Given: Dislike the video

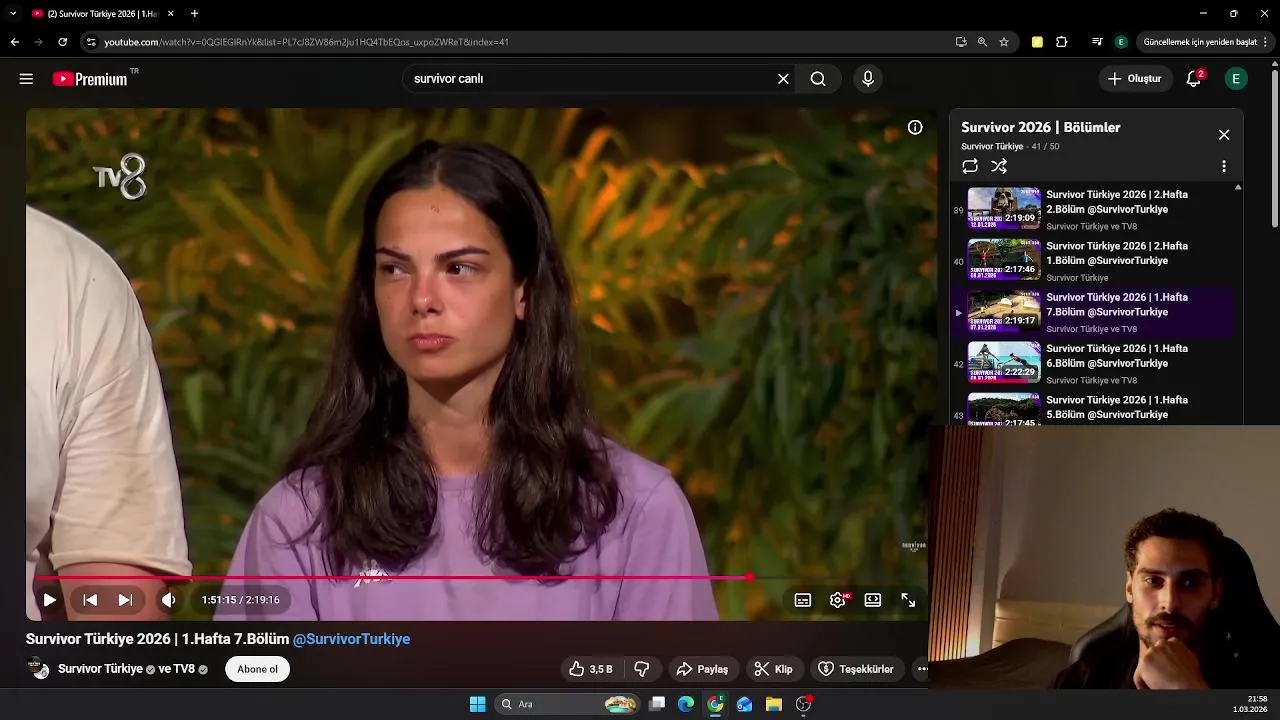Looking at the screenshot, I should pyautogui.click(x=642, y=669).
